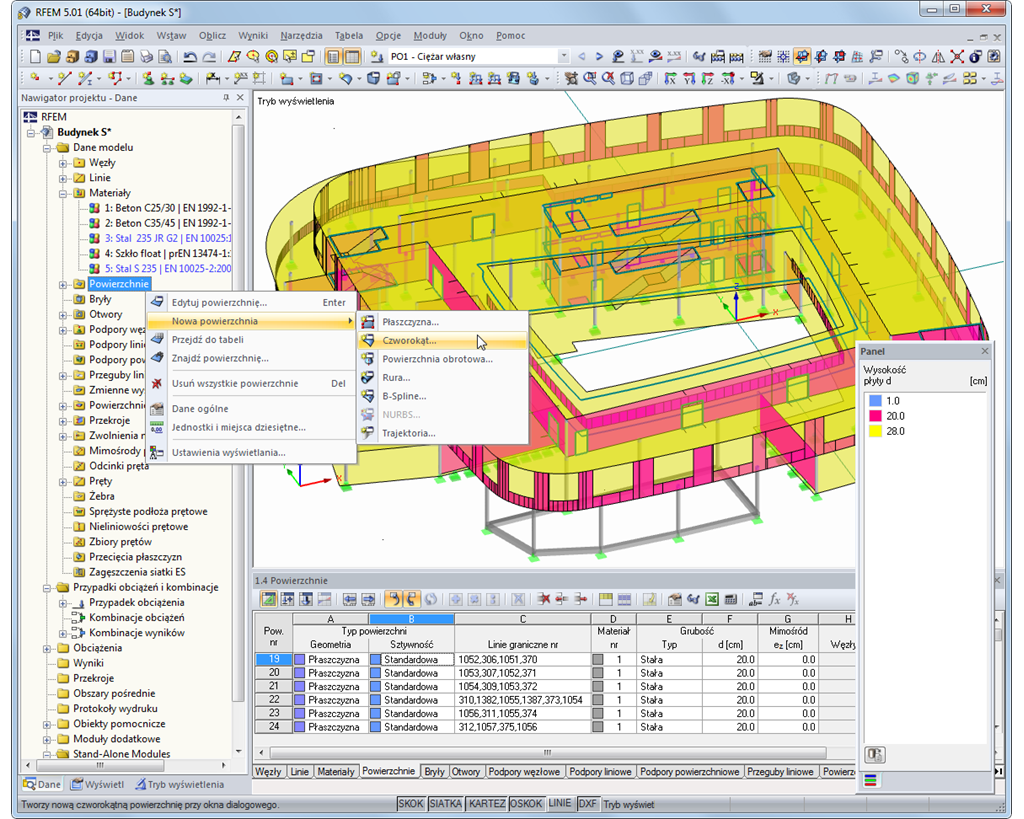Click the Print preview magnifier icon
The height and width of the screenshot is (819, 1024).
click(x=166, y=57)
